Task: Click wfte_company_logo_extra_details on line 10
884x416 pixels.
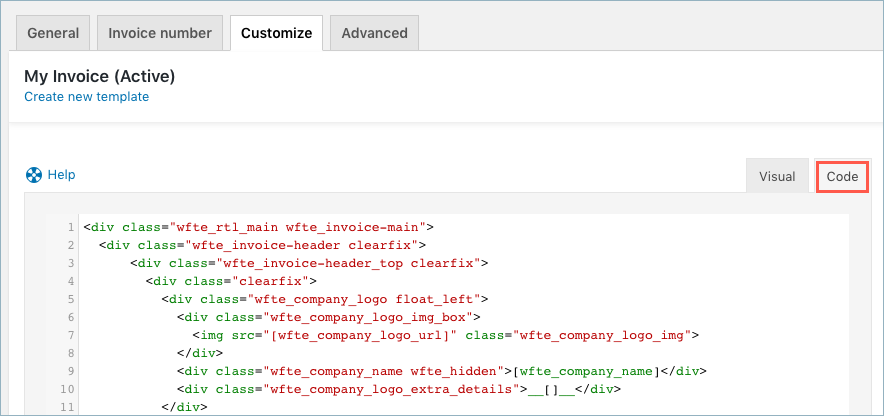Action: (x=399, y=390)
